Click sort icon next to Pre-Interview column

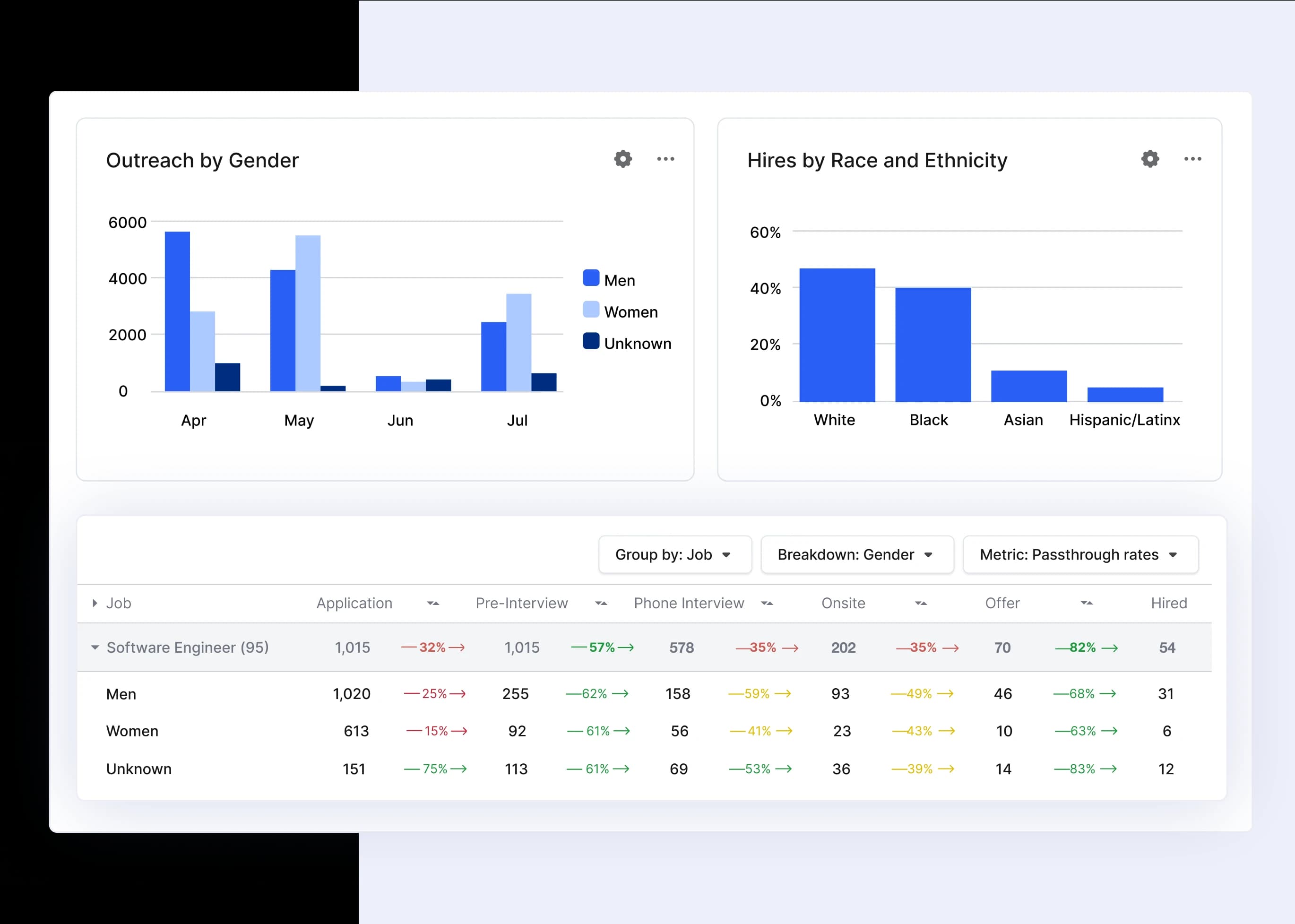[601, 603]
